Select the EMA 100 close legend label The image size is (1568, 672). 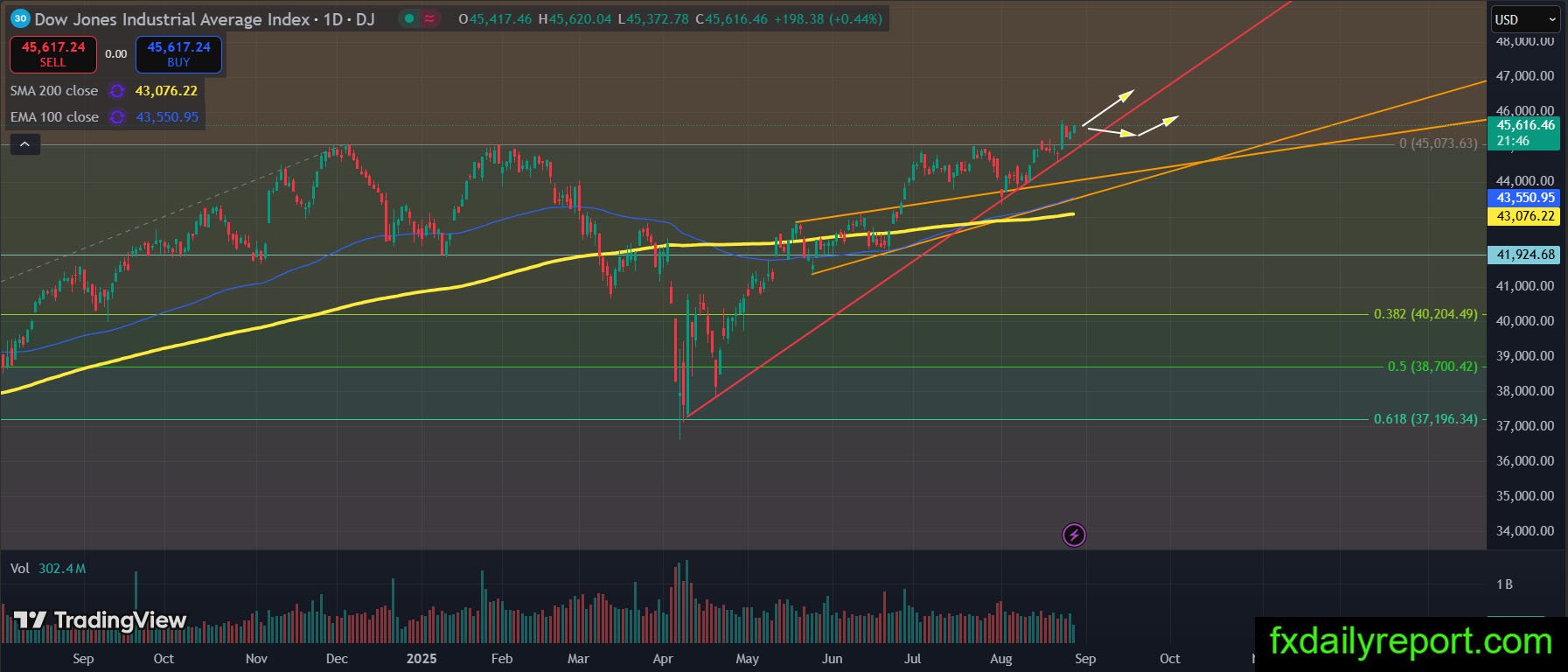(54, 117)
